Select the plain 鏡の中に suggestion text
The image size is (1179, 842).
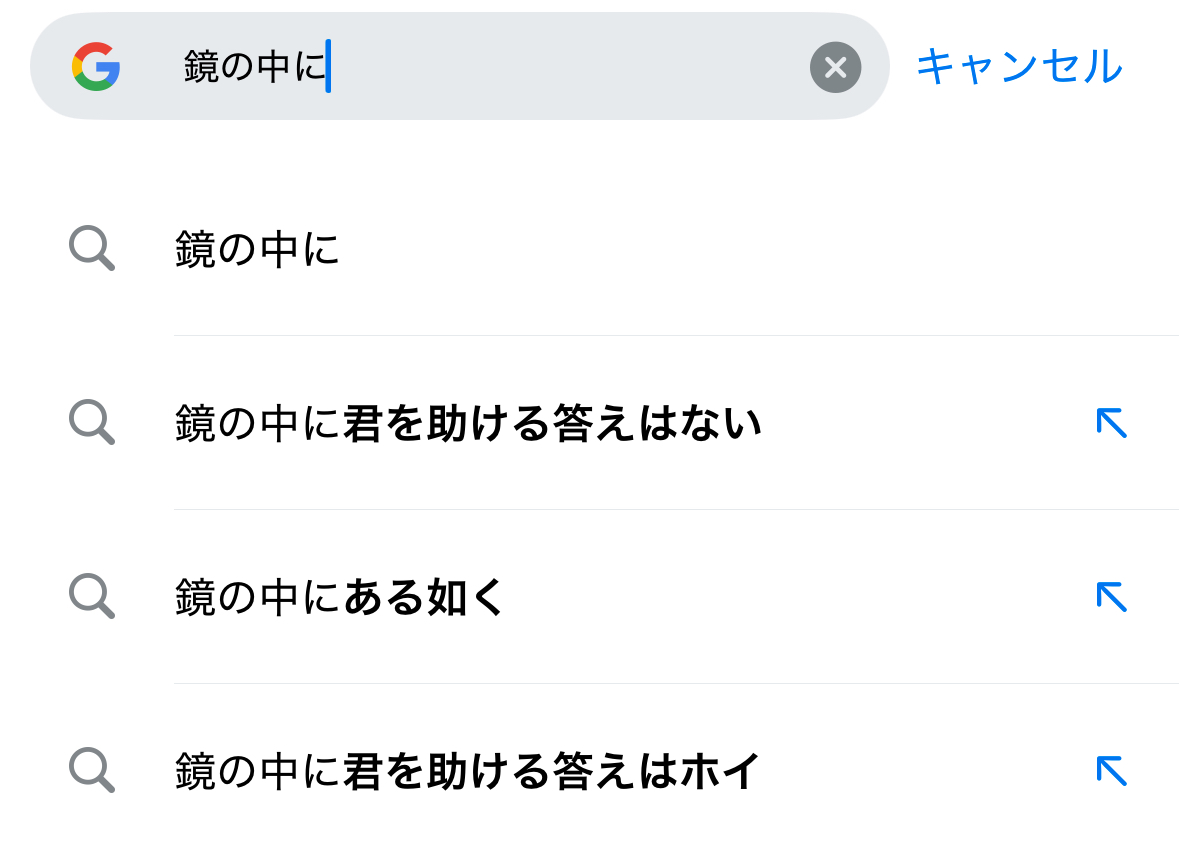[x=257, y=249]
